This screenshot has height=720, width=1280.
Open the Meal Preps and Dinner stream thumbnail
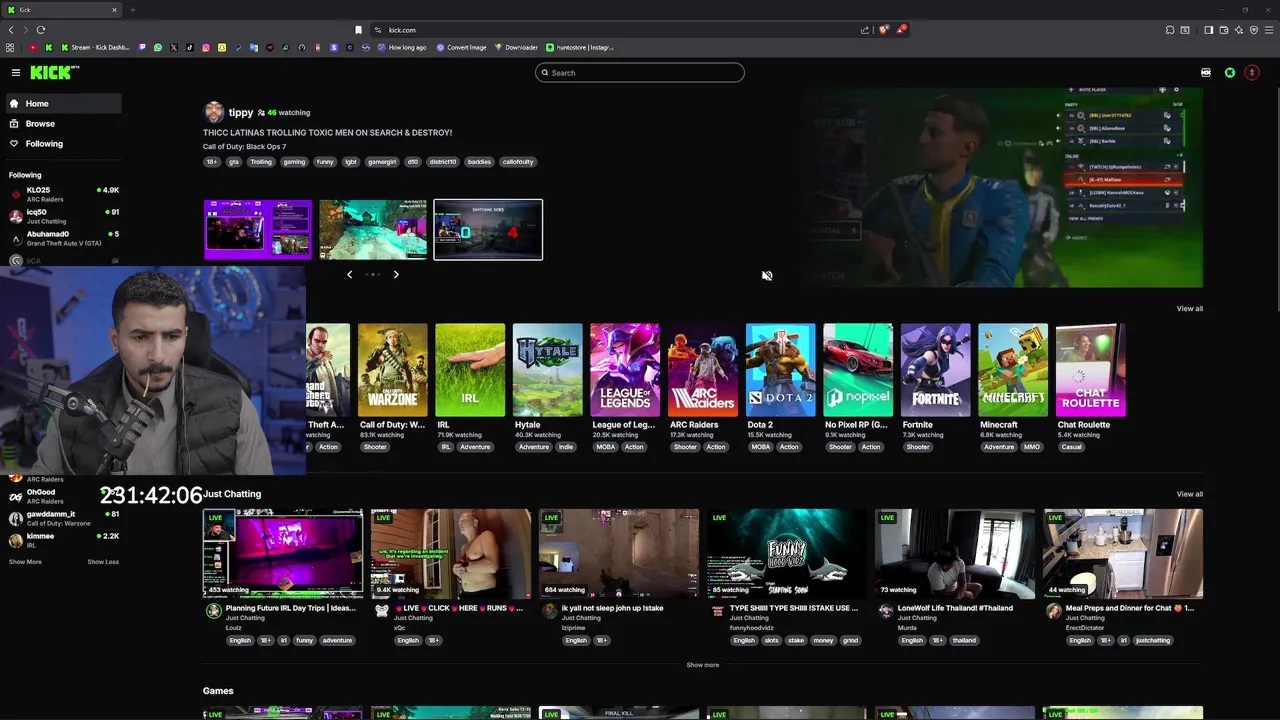pyautogui.click(x=1123, y=553)
